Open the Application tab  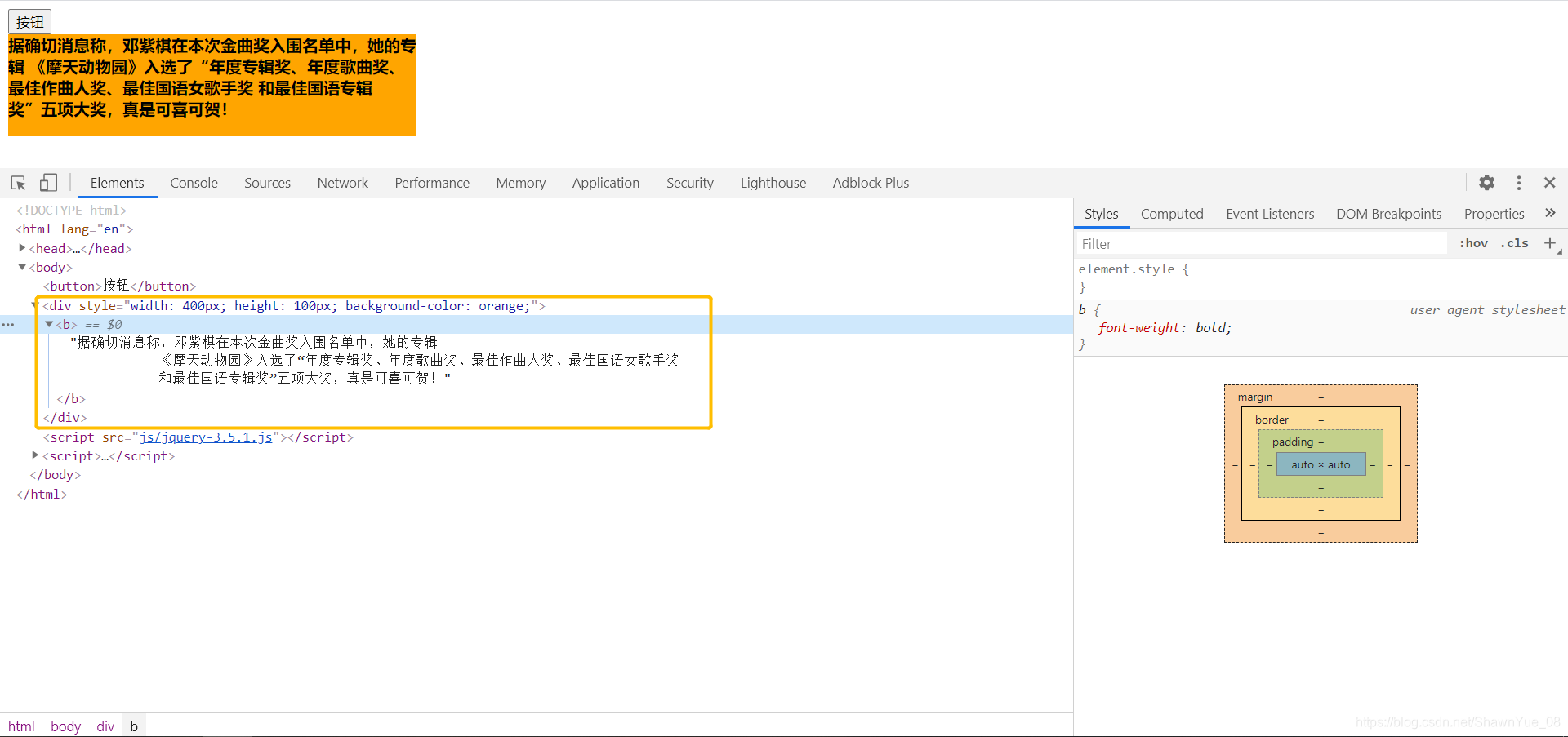606,183
